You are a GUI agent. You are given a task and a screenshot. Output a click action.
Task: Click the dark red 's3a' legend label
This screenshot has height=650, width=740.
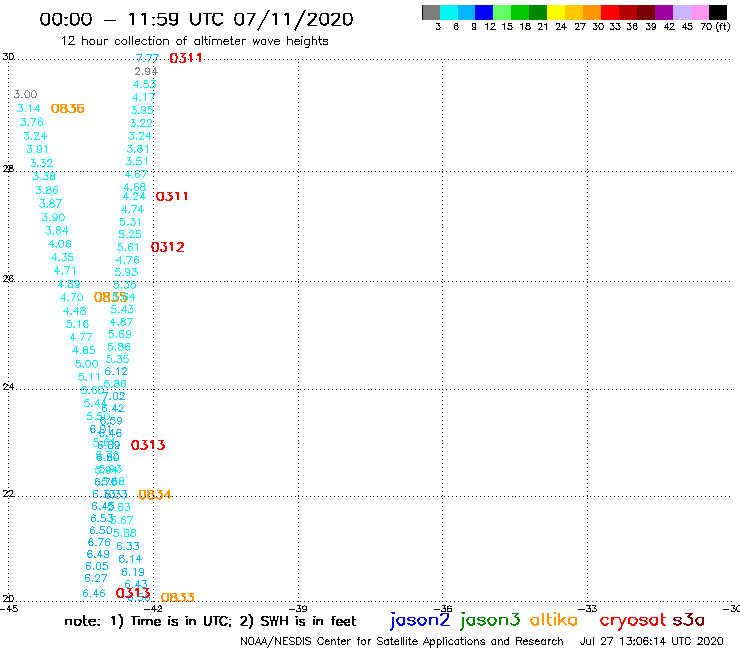point(688,620)
